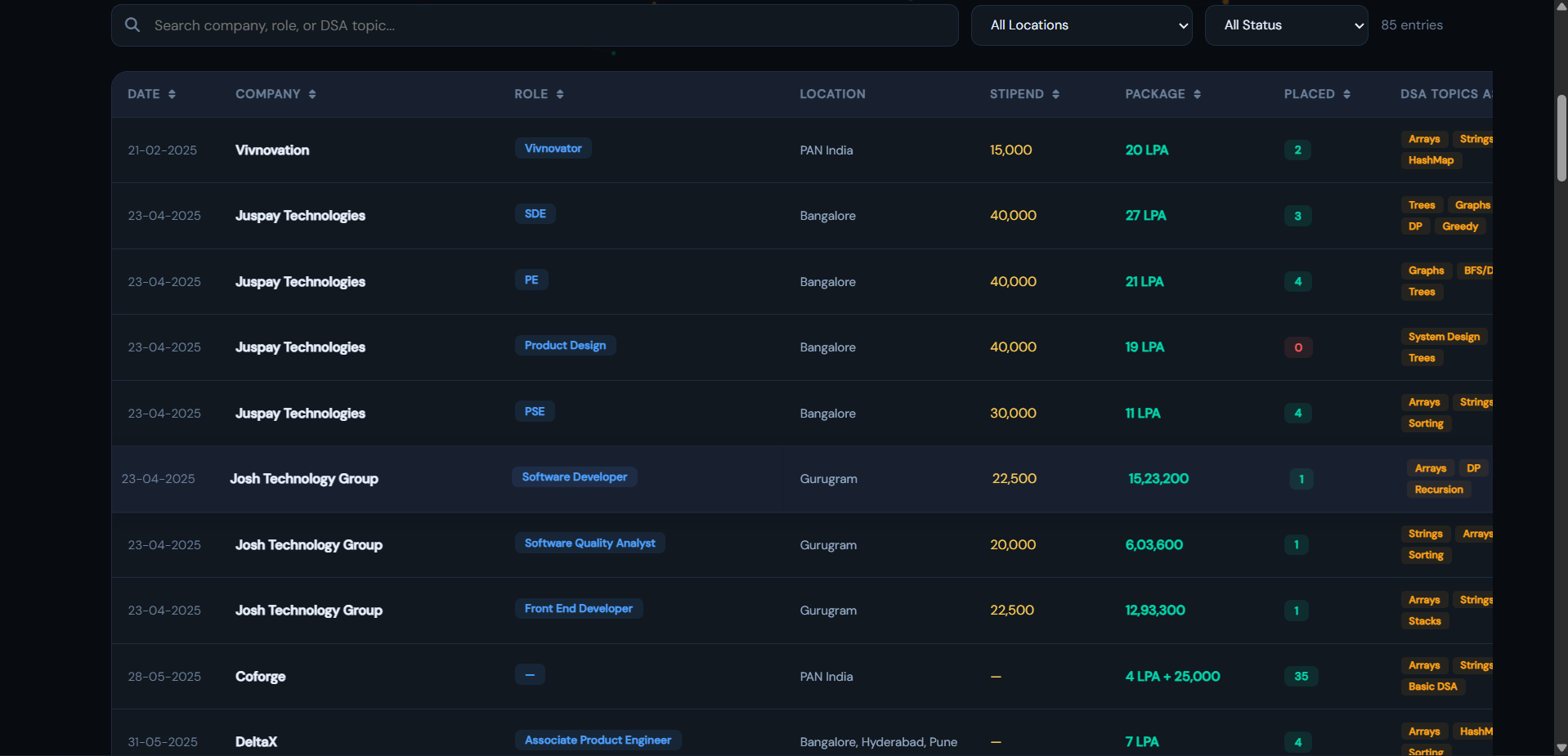This screenshot has width=1568, height=756.
Task: Click the 12,93,300 package value
Action: click(x=1155, y=611)
